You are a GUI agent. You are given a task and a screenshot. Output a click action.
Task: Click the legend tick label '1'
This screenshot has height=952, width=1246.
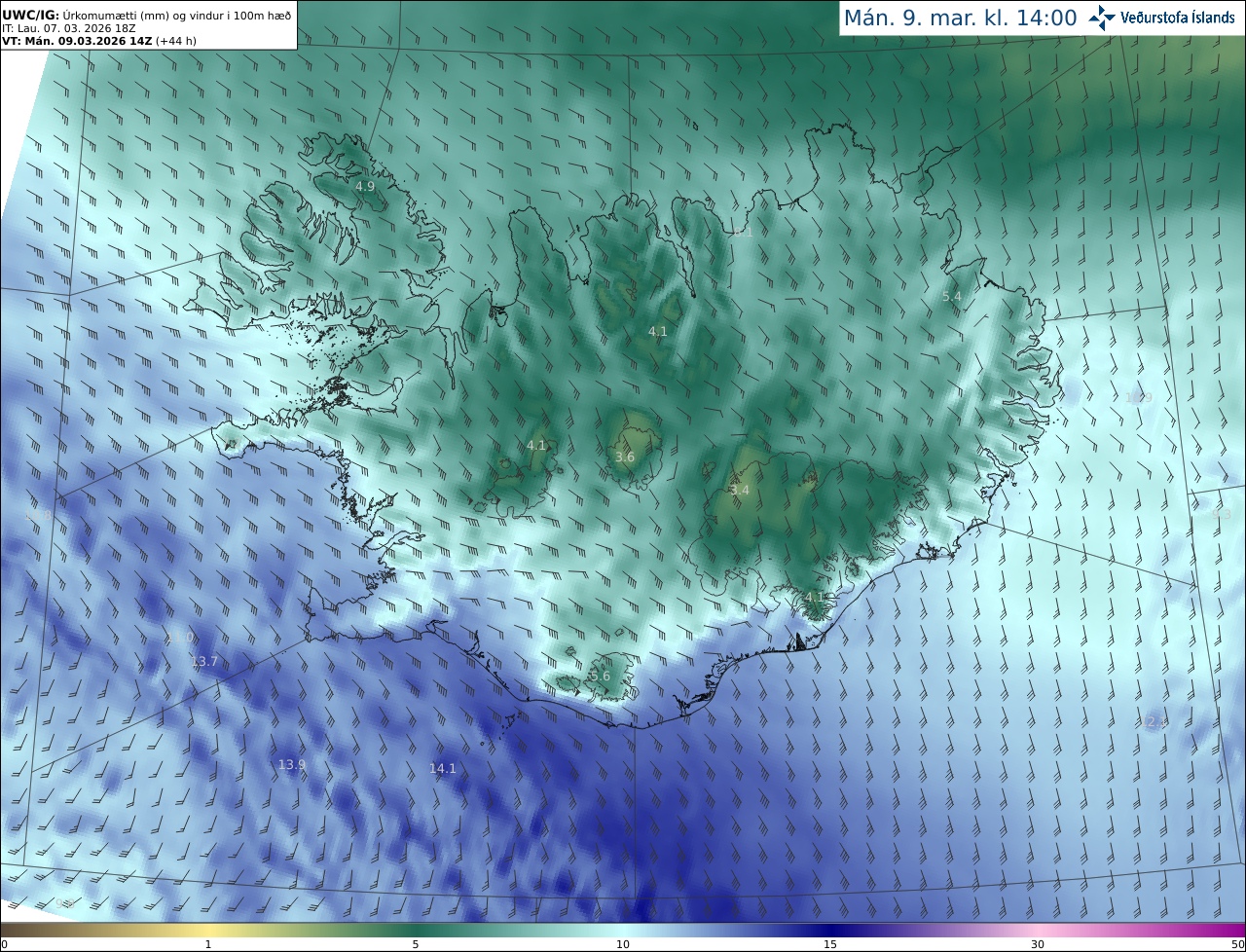(208, 944)
